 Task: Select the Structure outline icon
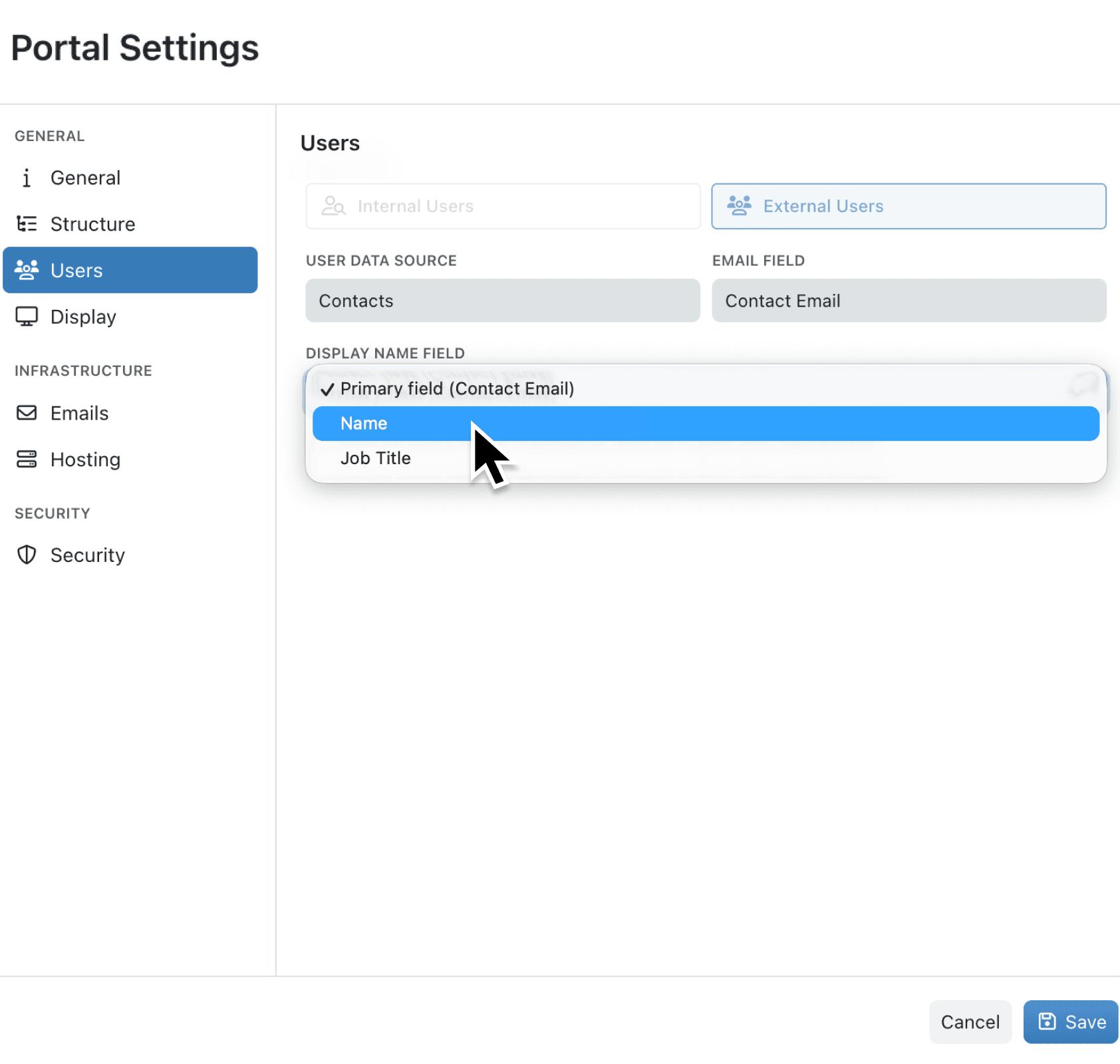[27, 224]
